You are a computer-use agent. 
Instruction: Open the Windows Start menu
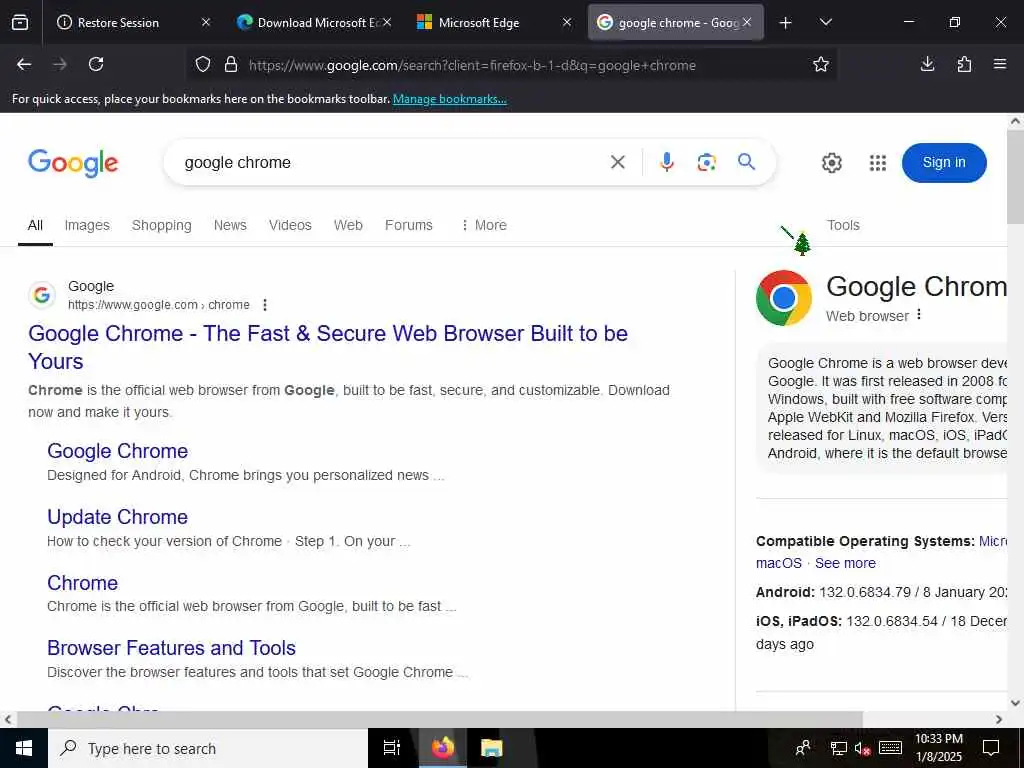[24, 748]
